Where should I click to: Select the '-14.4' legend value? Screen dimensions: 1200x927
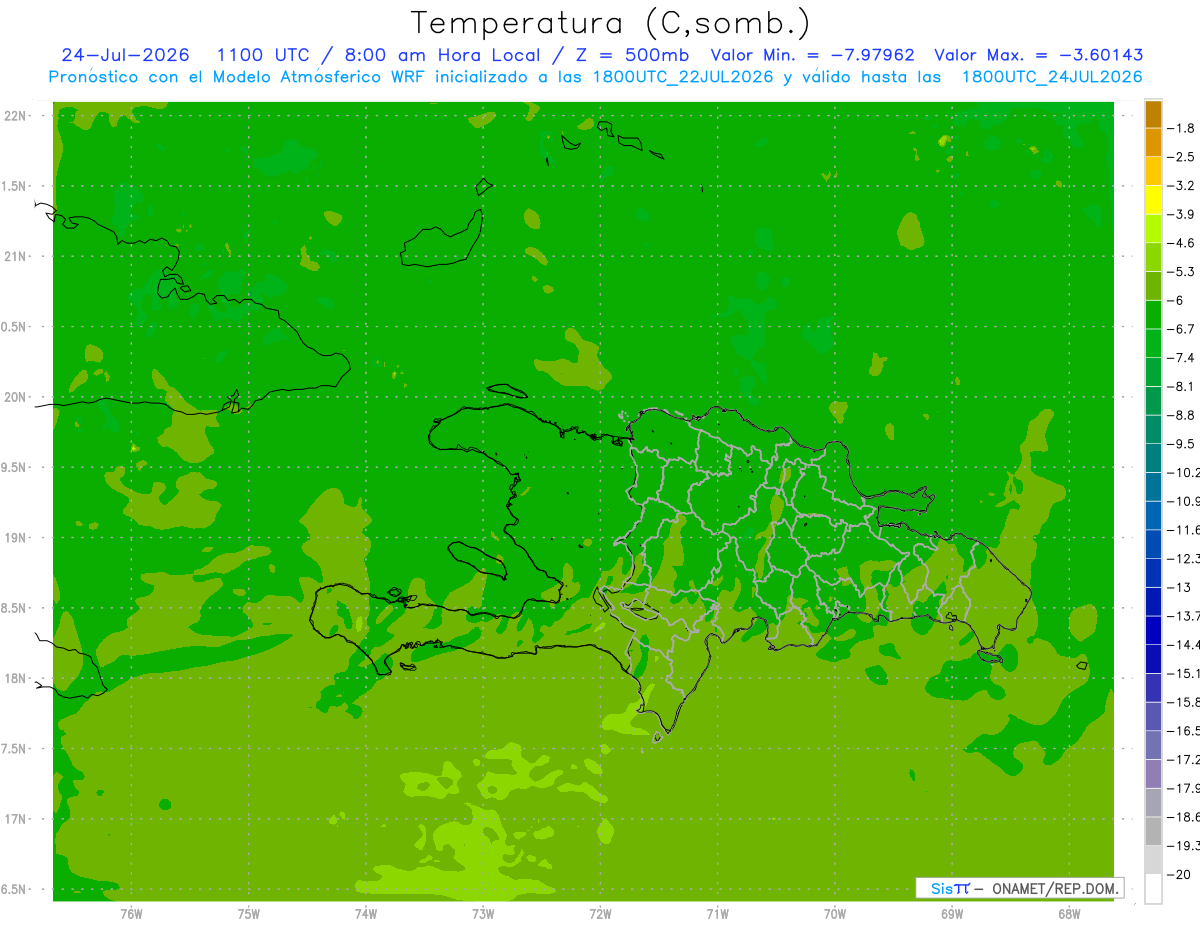[1183, 644]
